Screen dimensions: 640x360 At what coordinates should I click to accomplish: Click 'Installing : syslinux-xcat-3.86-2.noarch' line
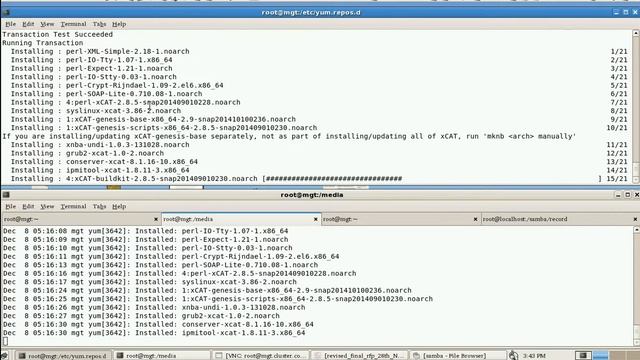(x=96, y=111)
